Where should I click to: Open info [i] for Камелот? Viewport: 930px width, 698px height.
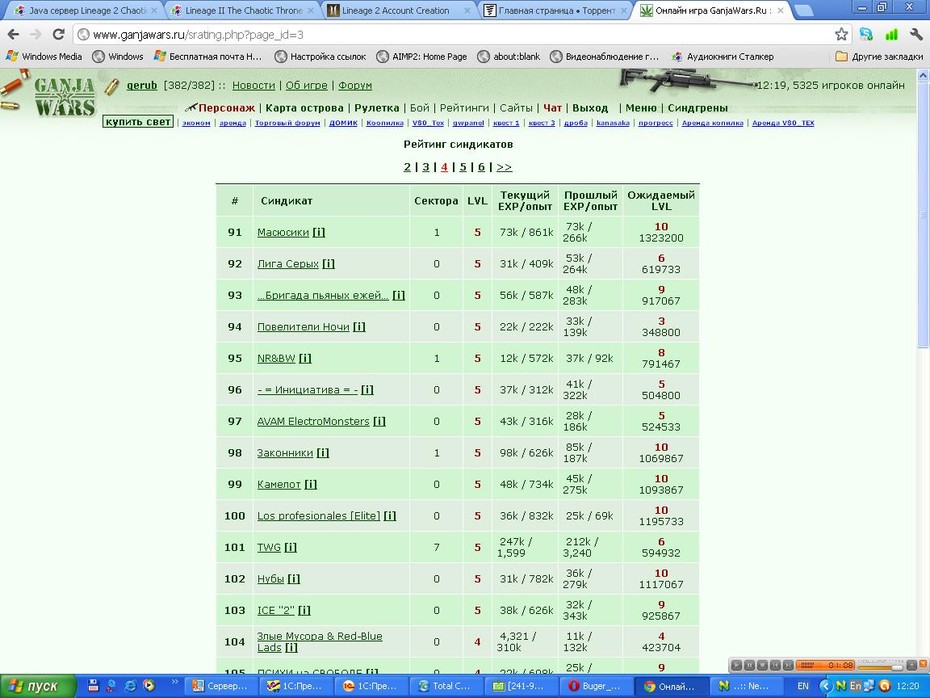point(311,484)
